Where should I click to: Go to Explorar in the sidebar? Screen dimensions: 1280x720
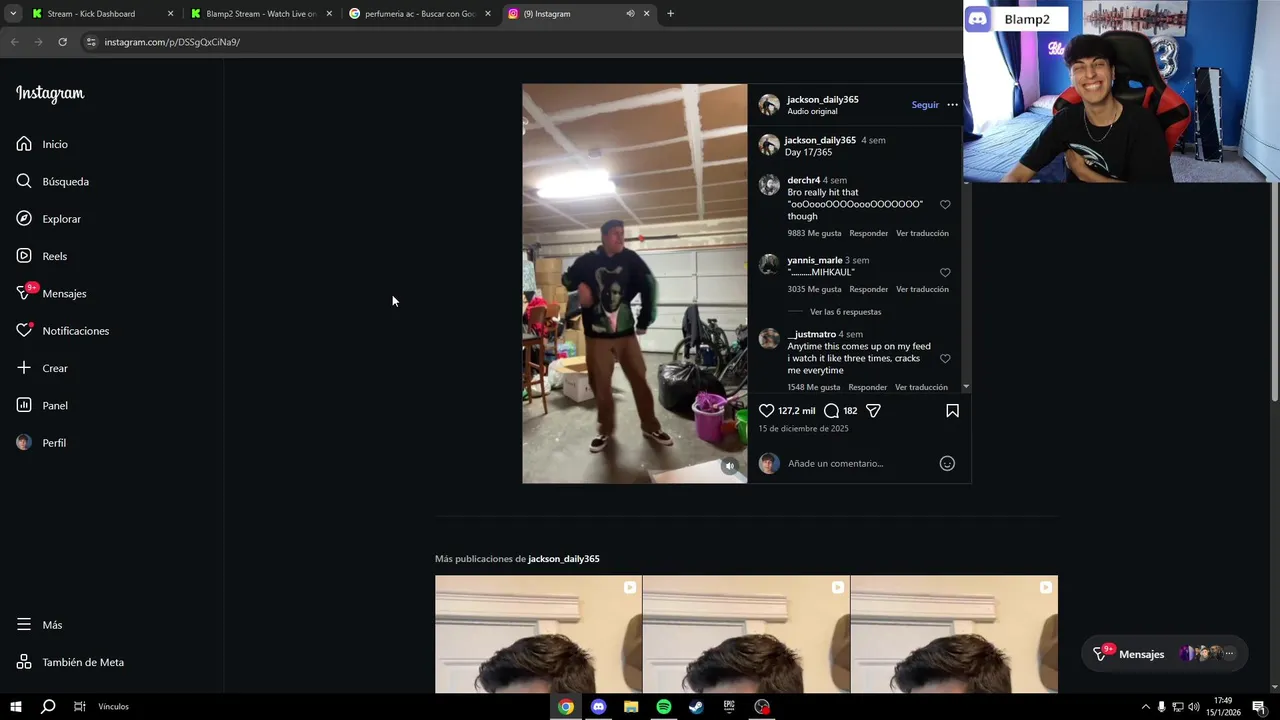click(x=49, y=219)
